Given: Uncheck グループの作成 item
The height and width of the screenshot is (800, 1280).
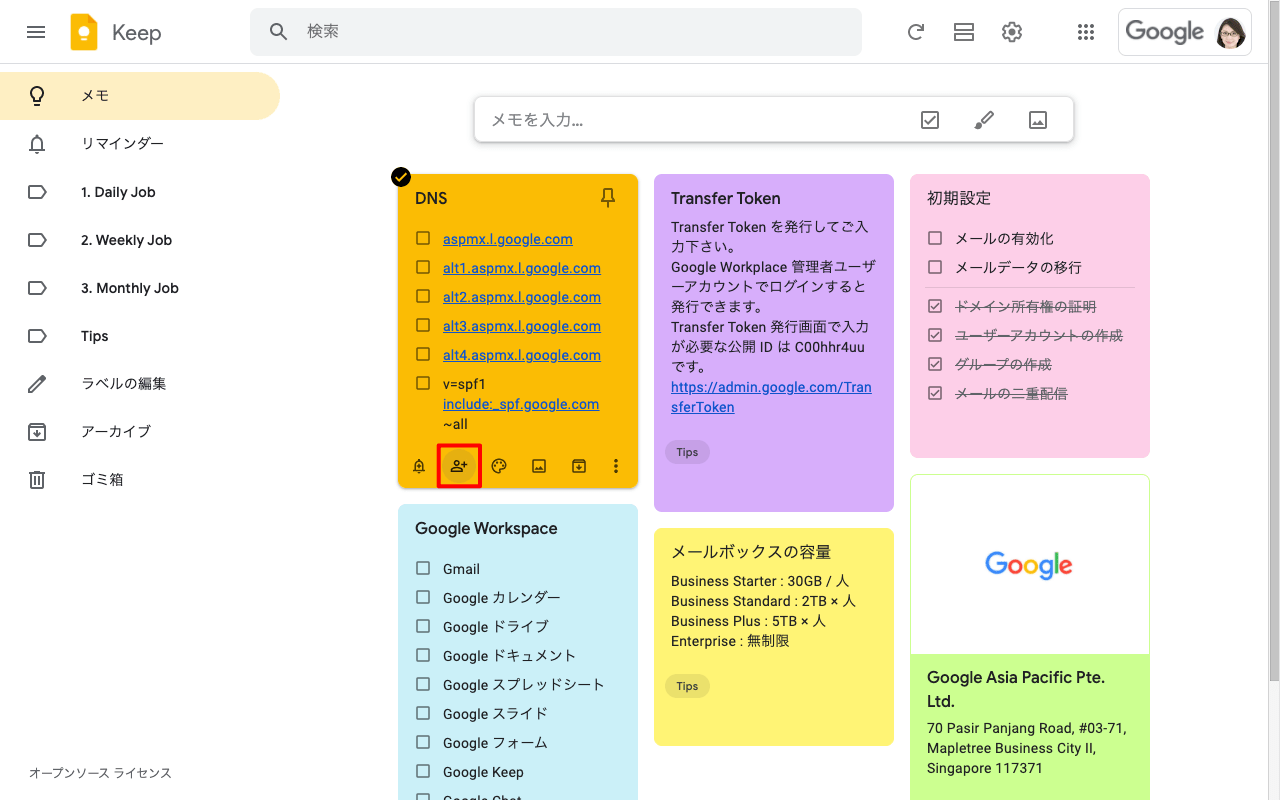Looking at the screenshot, I should (x=935, y=364).
